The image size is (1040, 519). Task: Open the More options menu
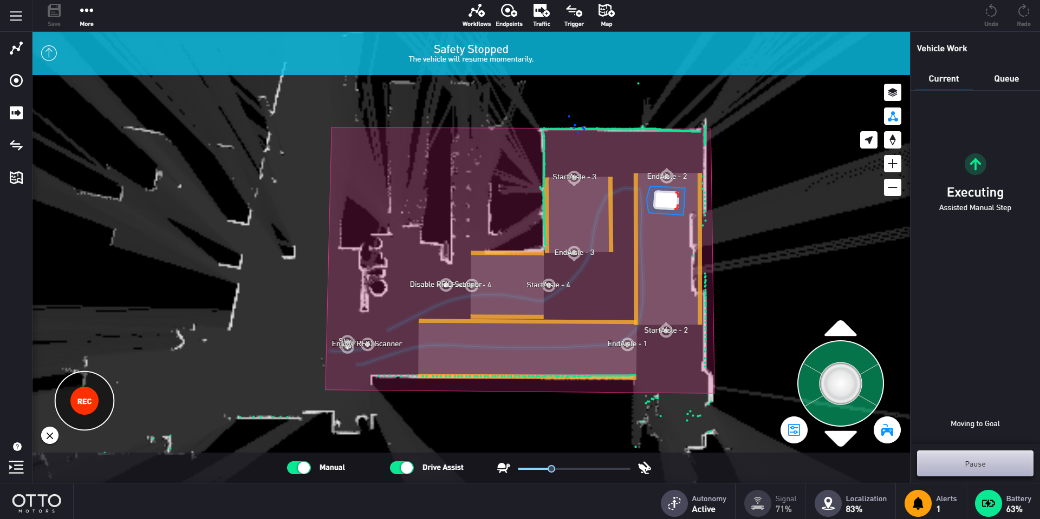[x=86, y=14]
